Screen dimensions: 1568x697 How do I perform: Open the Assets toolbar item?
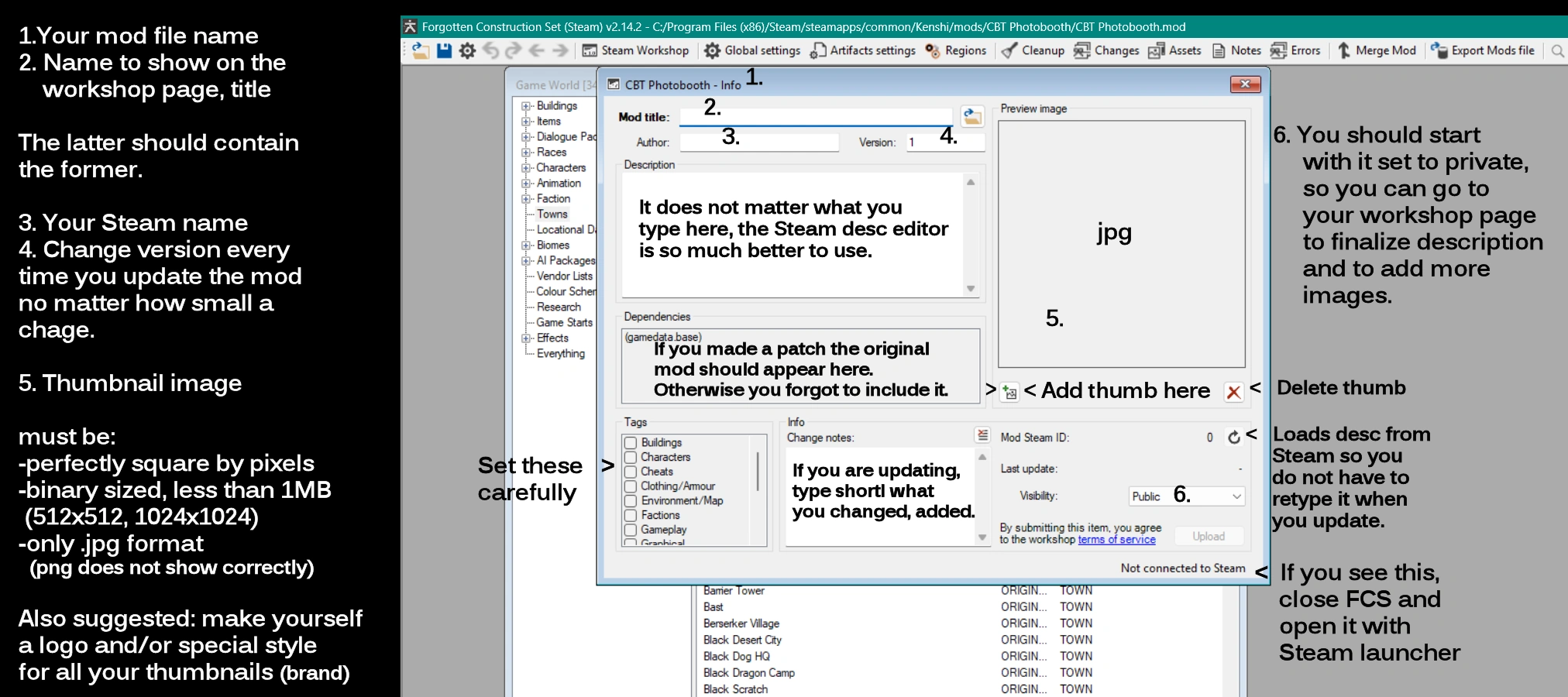[x=1174, y=50]
